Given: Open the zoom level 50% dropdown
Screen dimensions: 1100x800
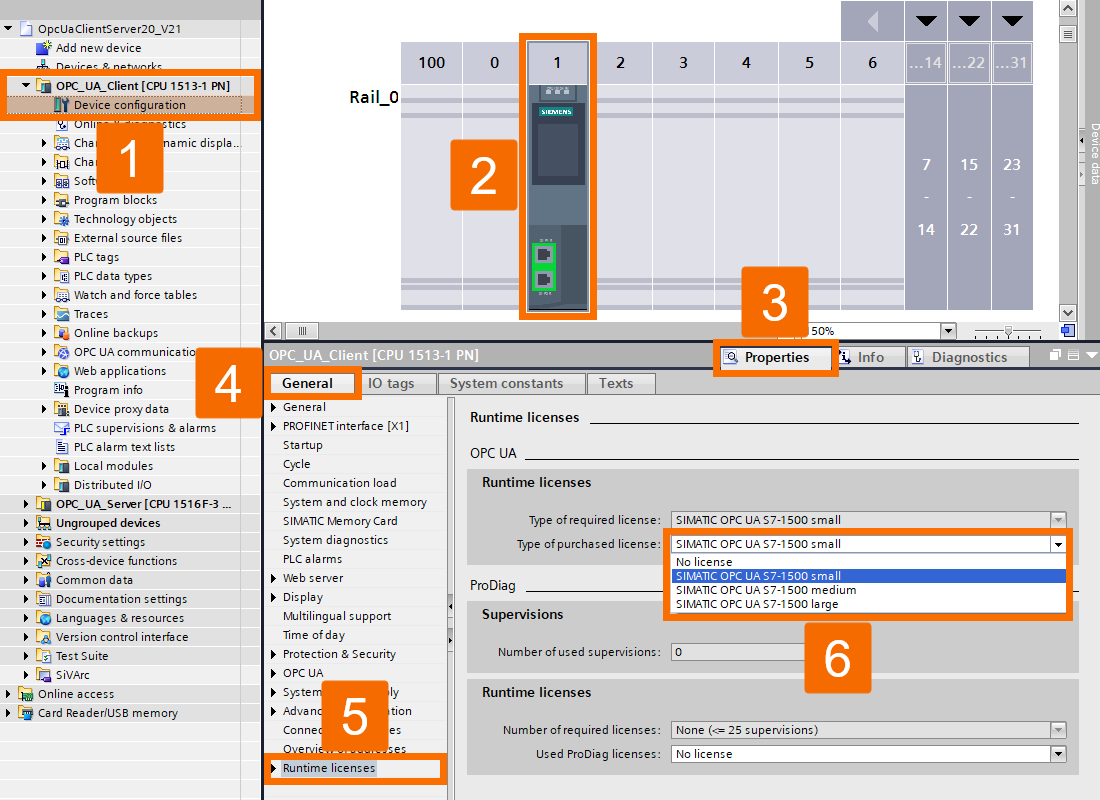Looking at the screenshot, I should tap(948, 331).
